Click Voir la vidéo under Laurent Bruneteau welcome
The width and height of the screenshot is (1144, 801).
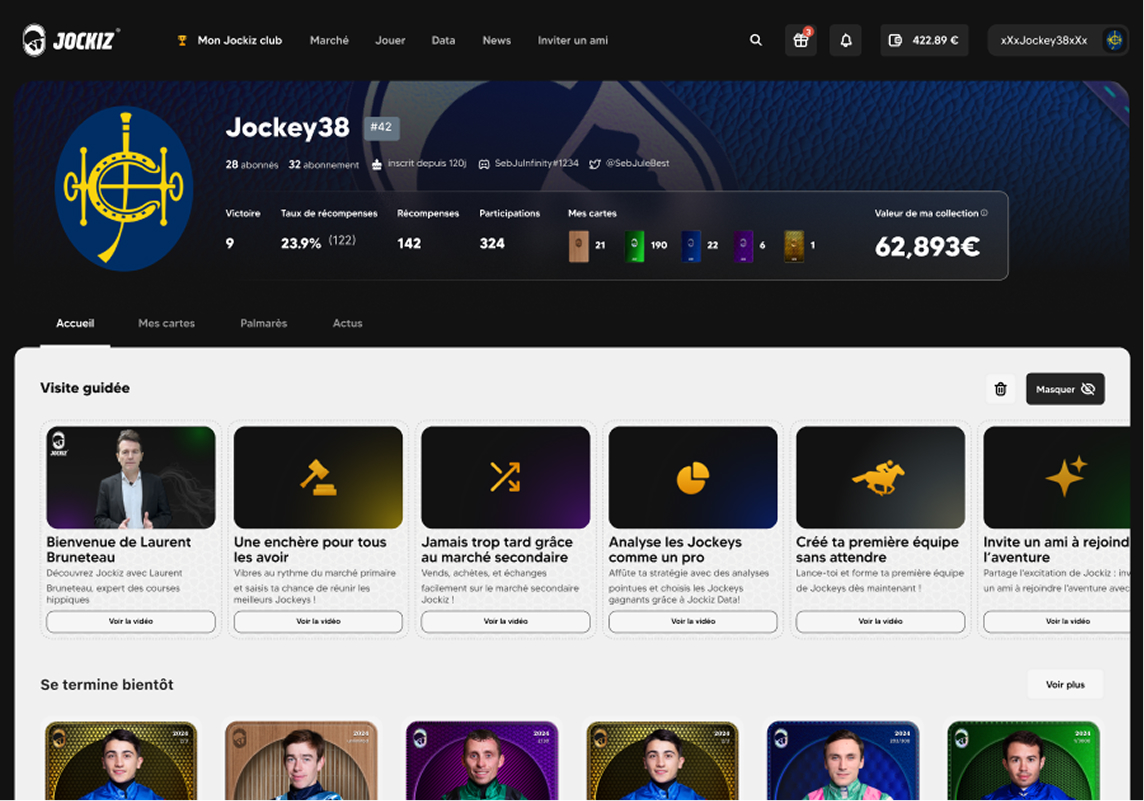point(130,621)
